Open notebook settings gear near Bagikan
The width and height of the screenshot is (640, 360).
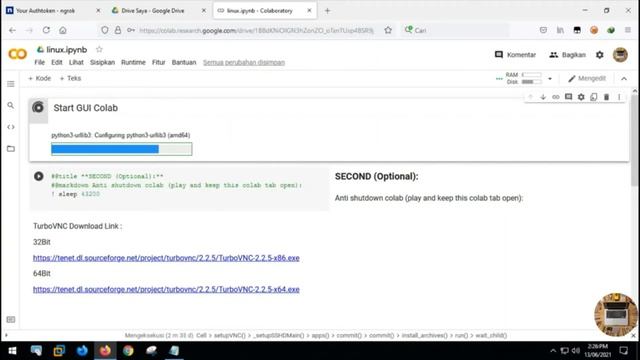pos(599,55)
